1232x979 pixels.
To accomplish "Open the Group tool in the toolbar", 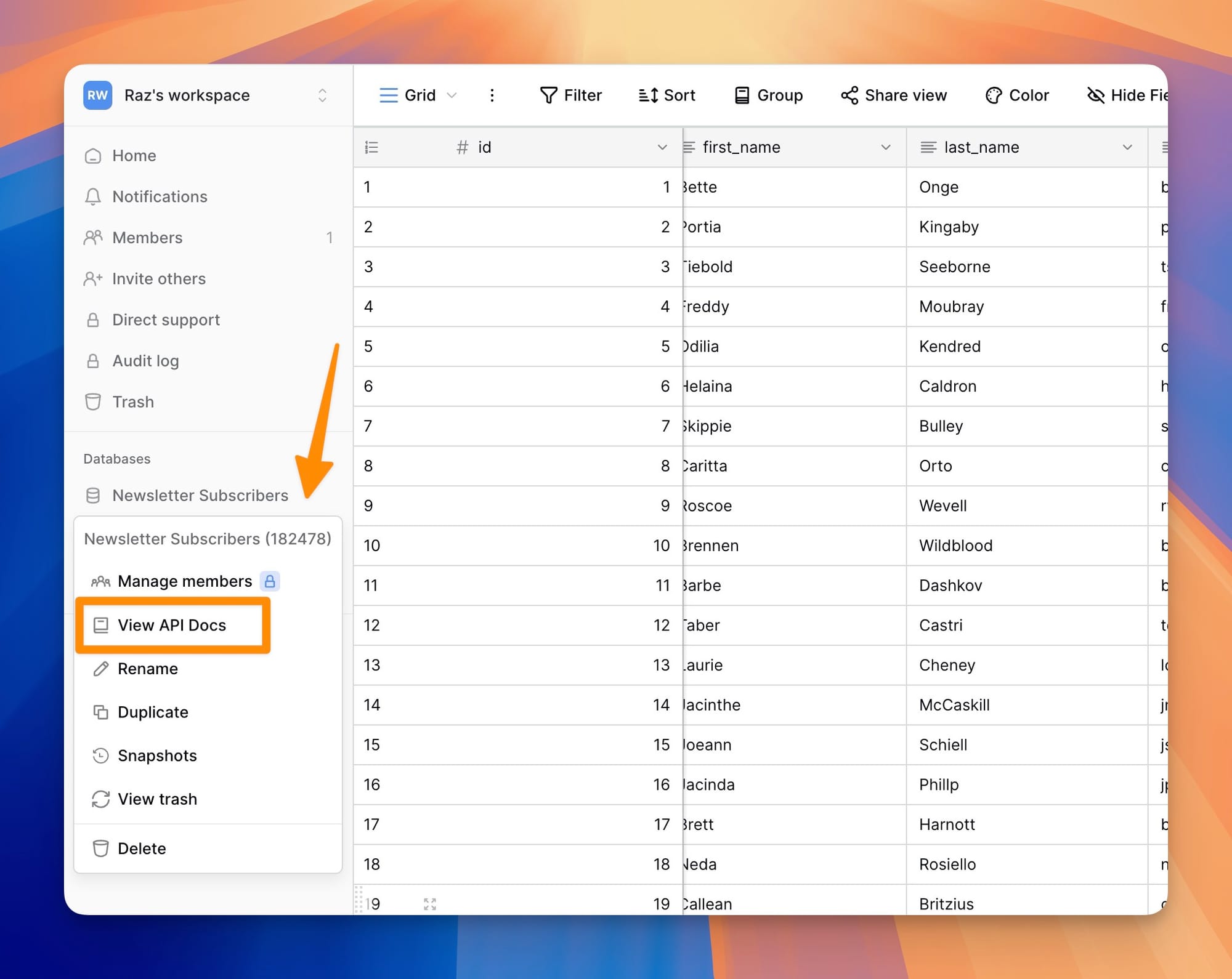I will 768,95.
